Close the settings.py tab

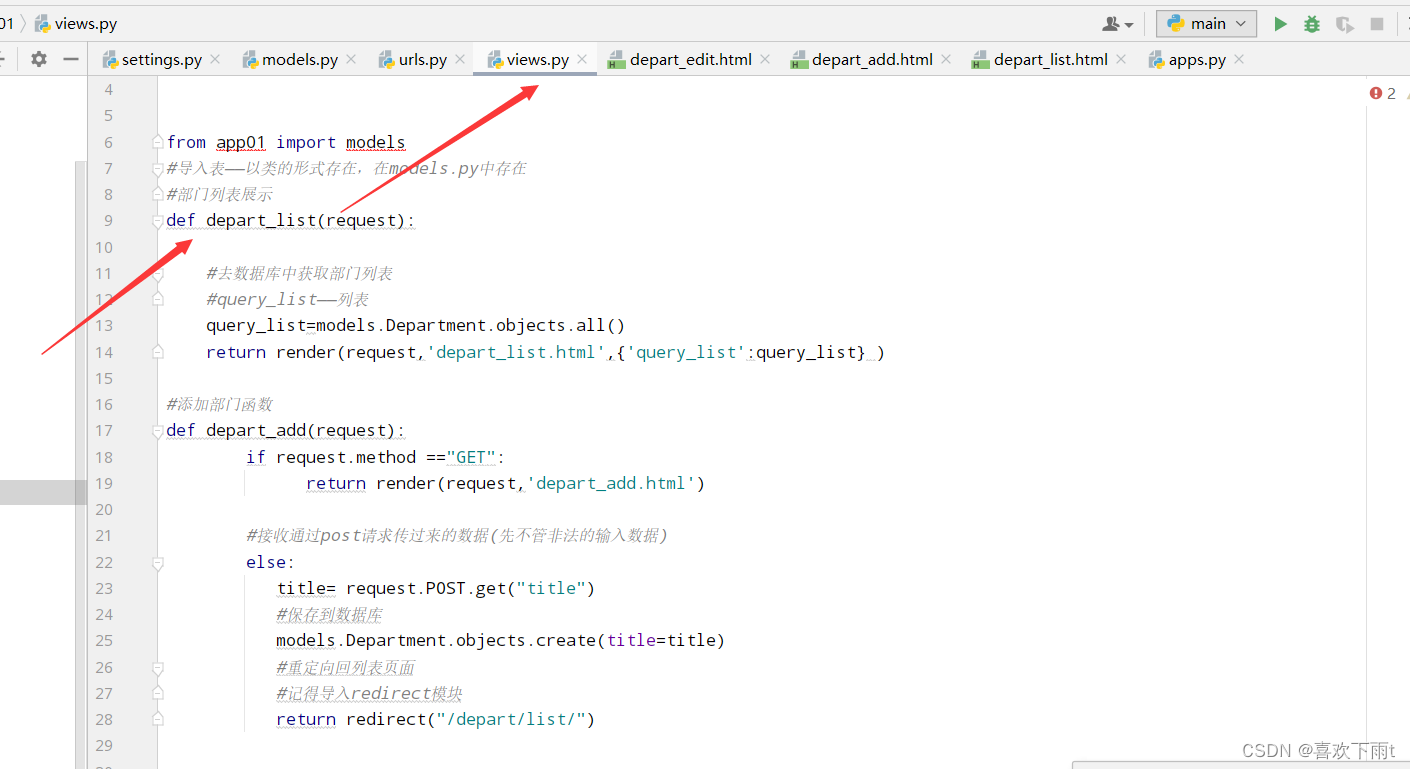click(x=213, y=59)
